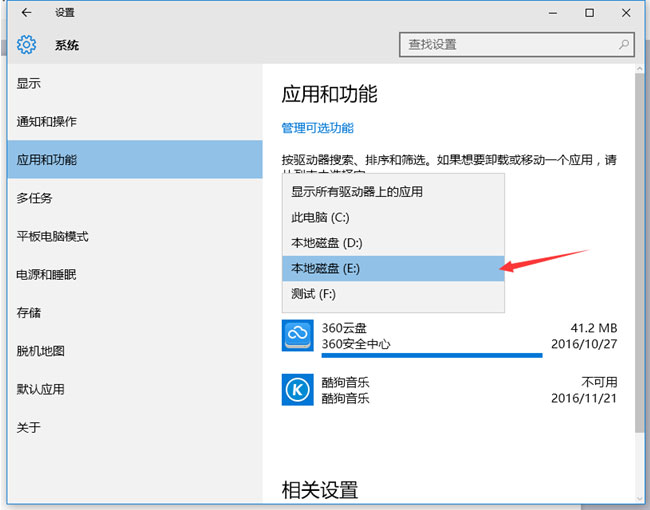This screenshot has width=650, height=510.
Task: Open 平板电脑模式 settings
Action: click(x=53, y=236)
